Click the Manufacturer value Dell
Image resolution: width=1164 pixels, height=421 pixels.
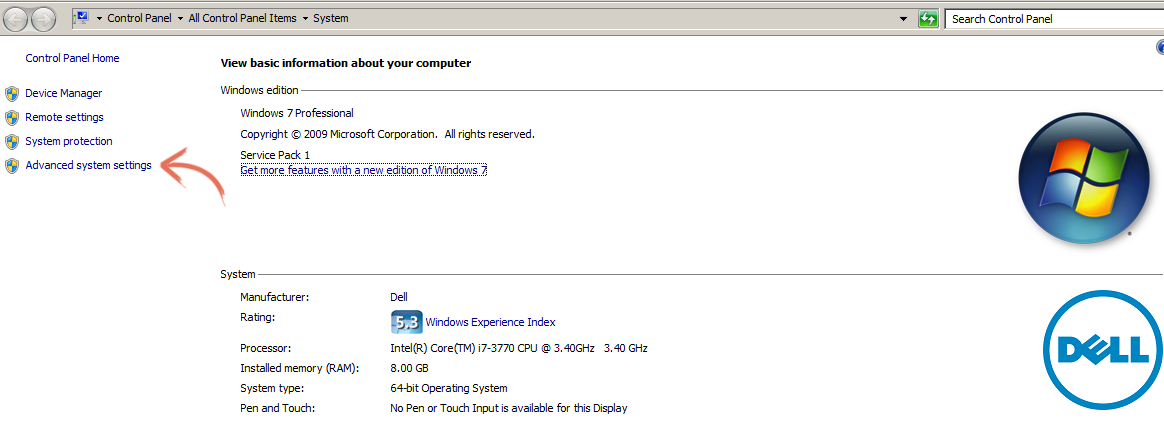(x=399, y=297)
